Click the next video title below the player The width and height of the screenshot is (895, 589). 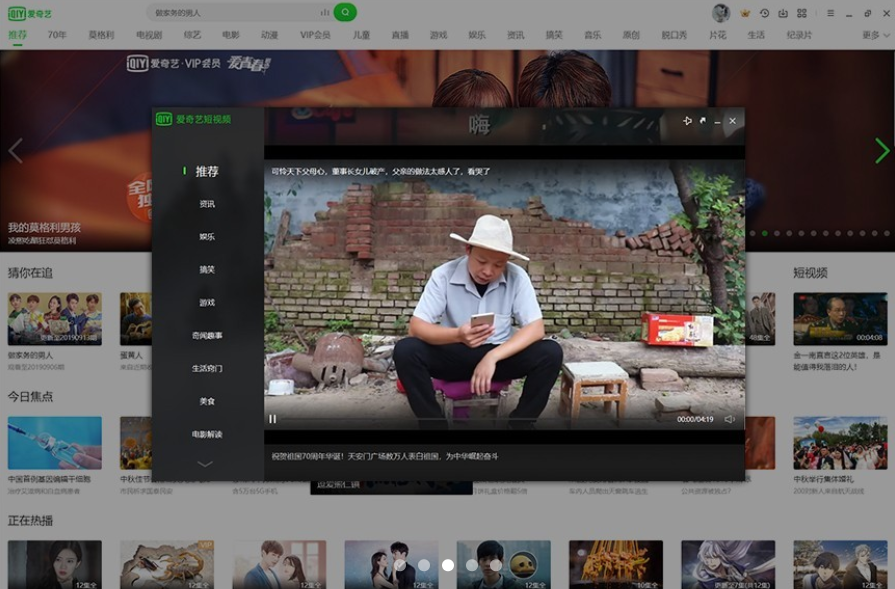click(x=385, y=456)
